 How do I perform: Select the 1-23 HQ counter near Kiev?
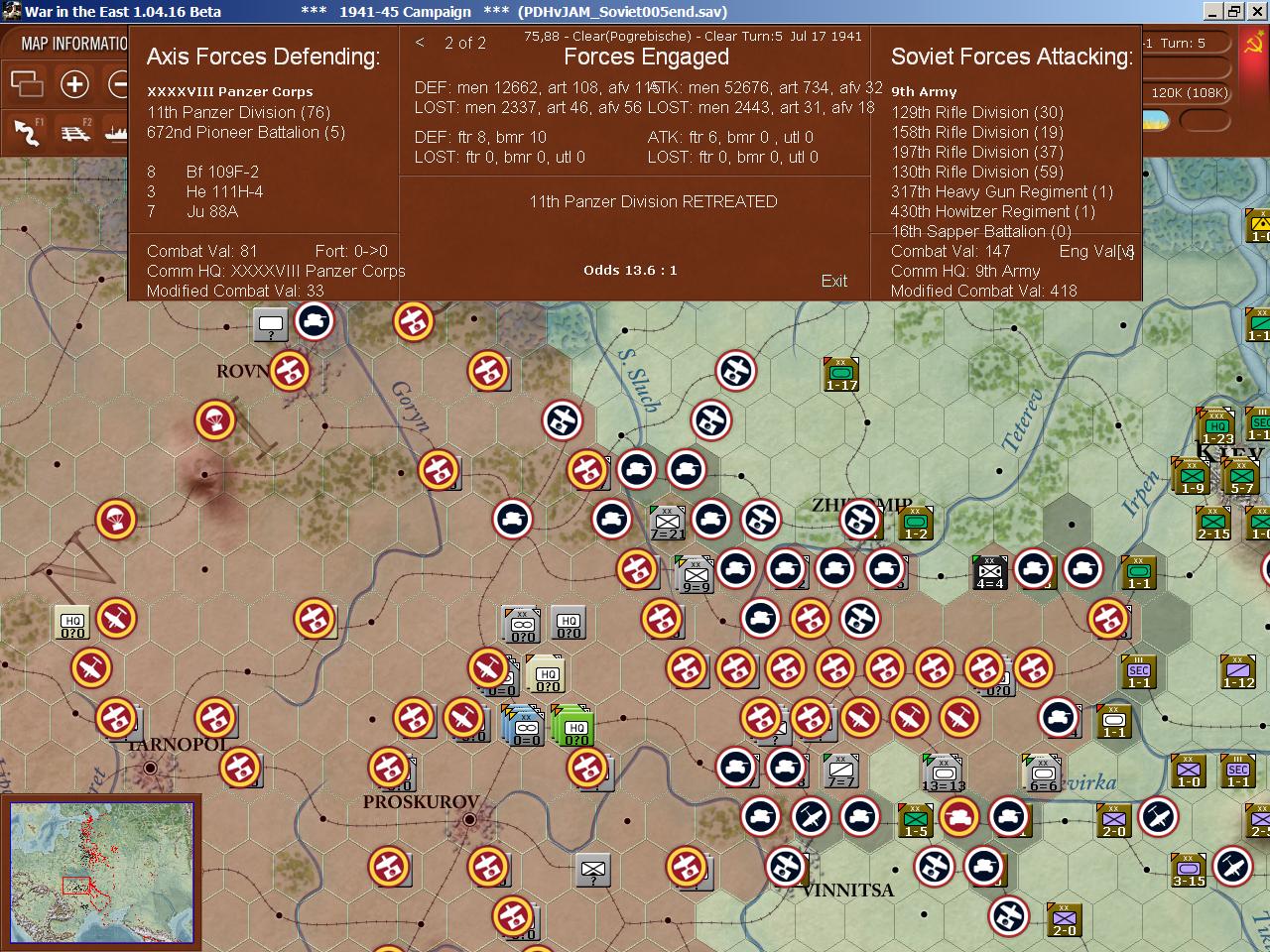[x=1216, y=426]
